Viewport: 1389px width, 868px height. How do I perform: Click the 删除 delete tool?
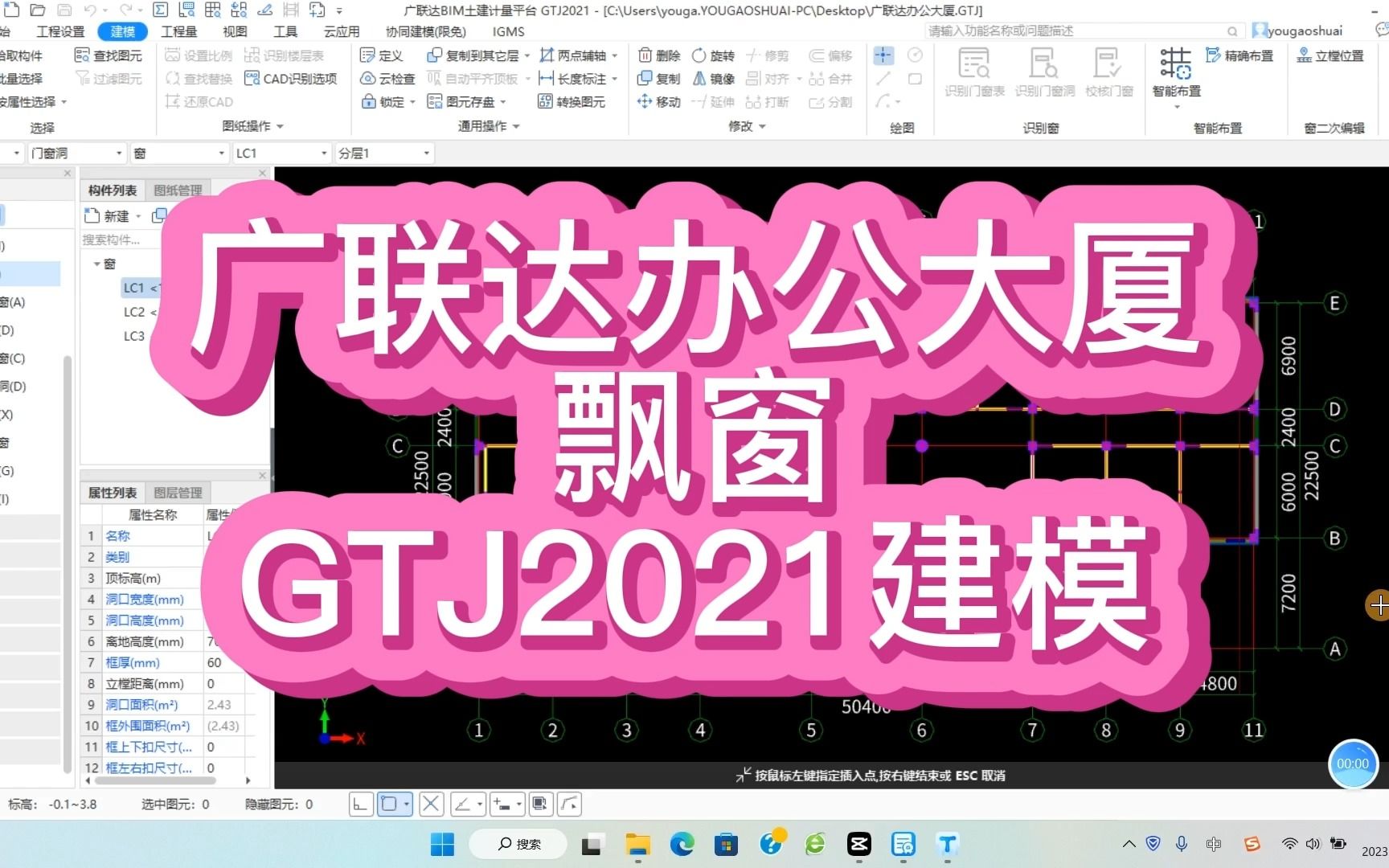coord(659,55)
